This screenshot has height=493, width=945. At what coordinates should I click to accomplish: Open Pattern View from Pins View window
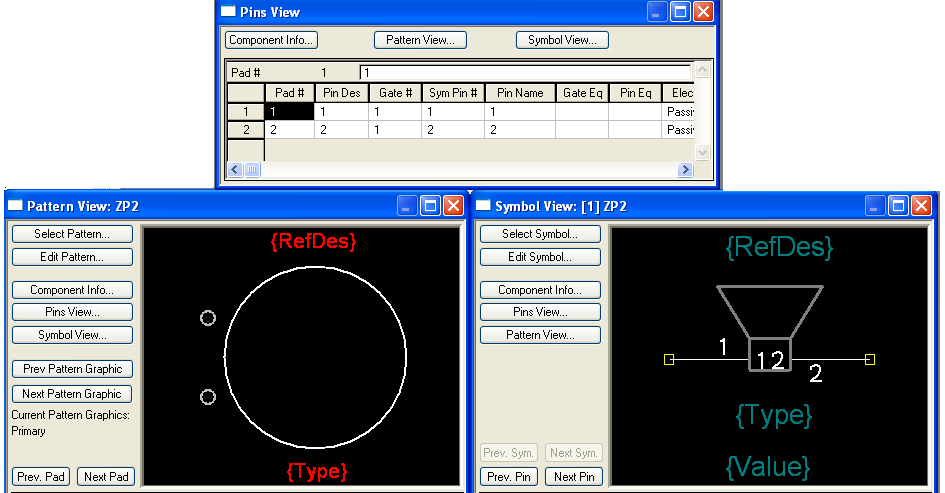point(420,40)
